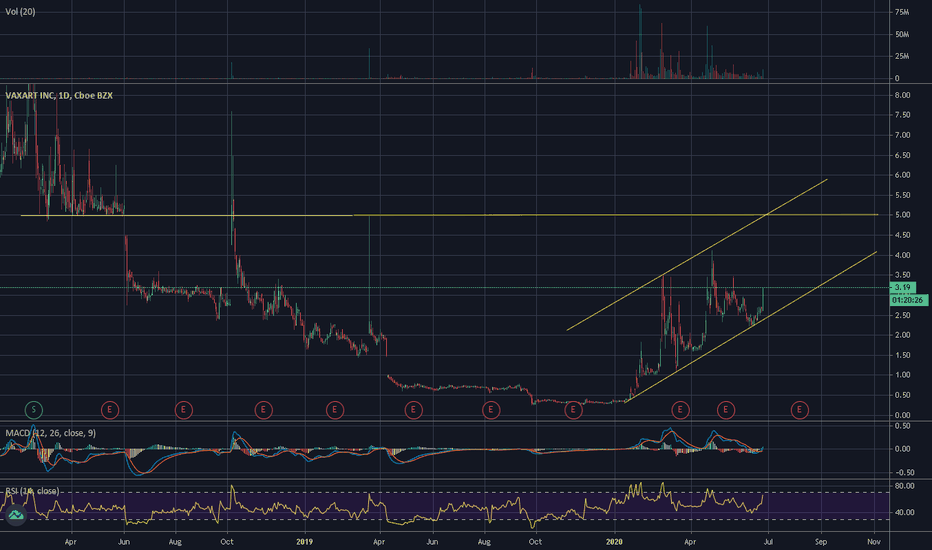Click the Nov label on the time axis
932x550 pixels.
[874, 542]
